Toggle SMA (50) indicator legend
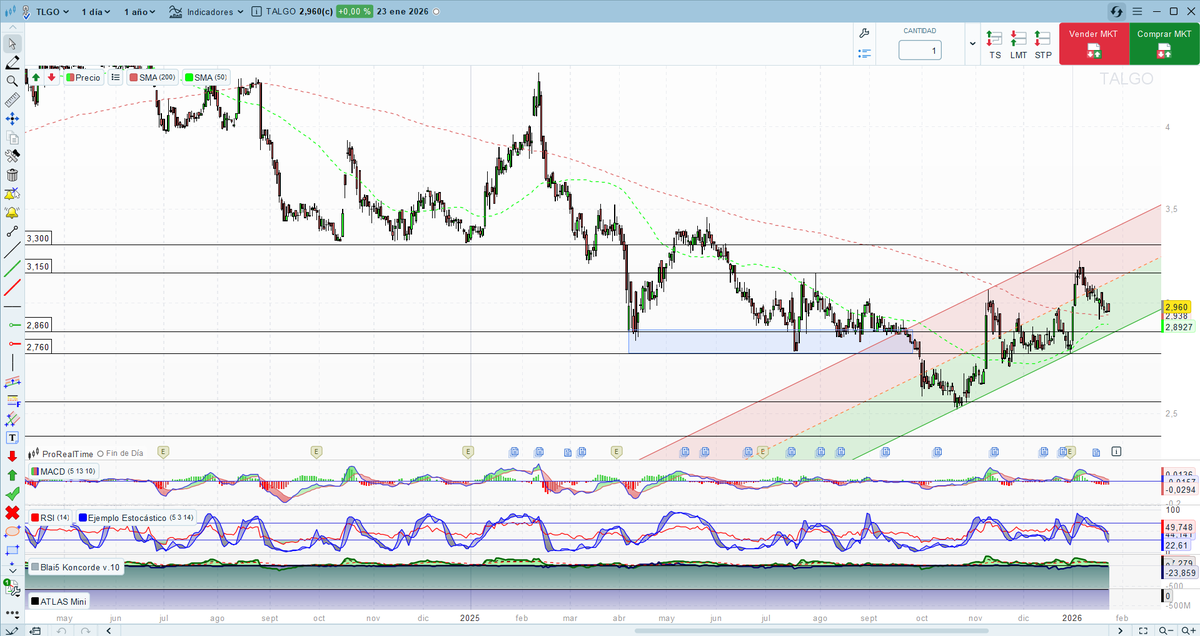This screenshot has width=1200, height=636. pos(207,77)
